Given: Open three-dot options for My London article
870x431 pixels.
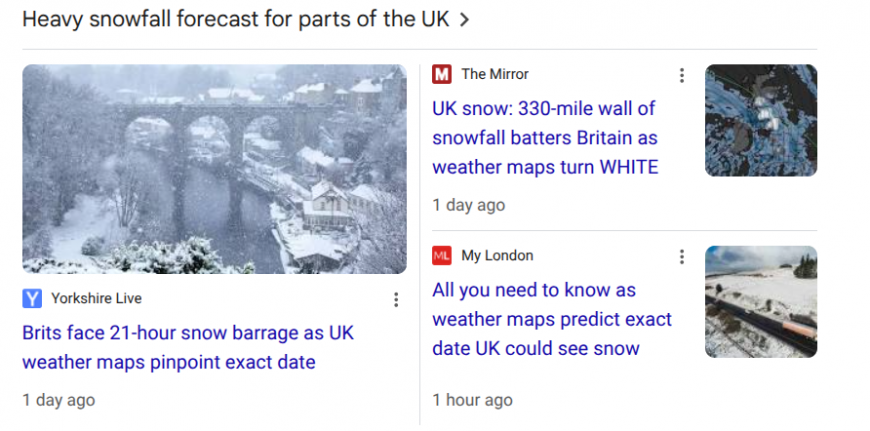Looking at the screenshot, I should tap(682, 257).
